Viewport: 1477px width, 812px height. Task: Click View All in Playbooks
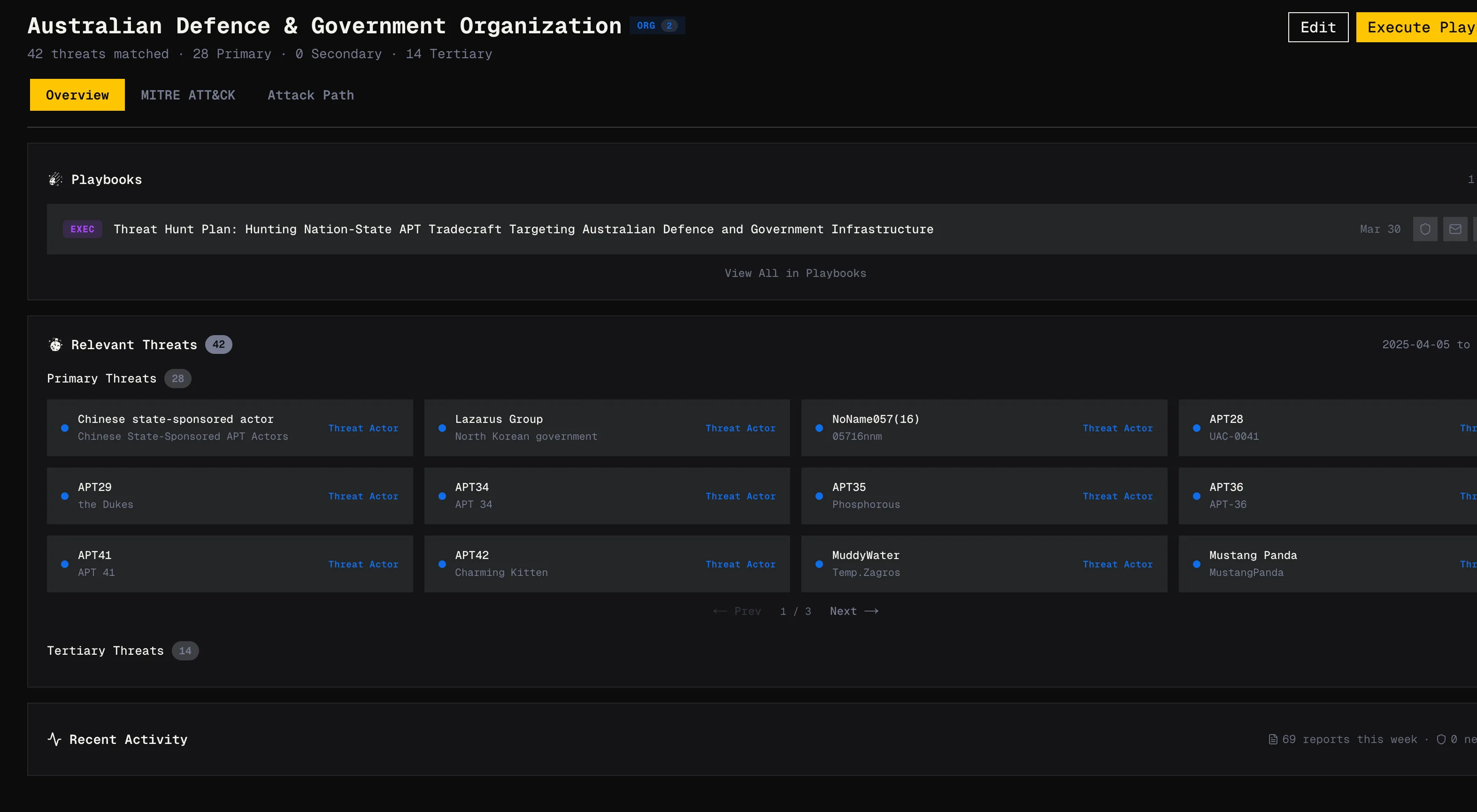(x=795, y=273)
